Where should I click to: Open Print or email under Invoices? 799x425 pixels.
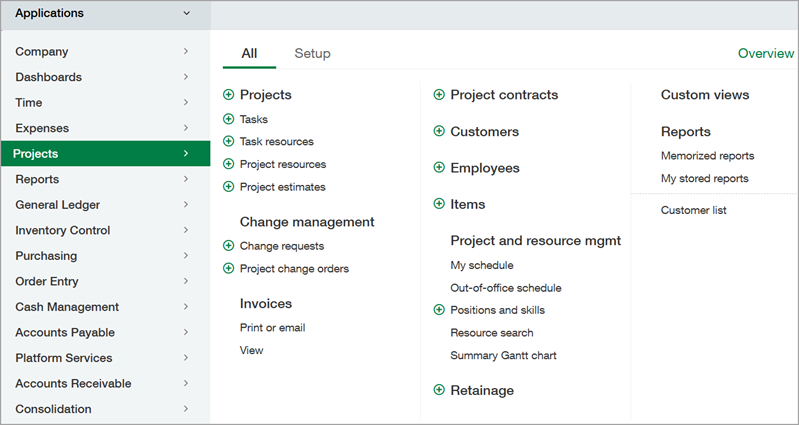(x=272, y=327)
